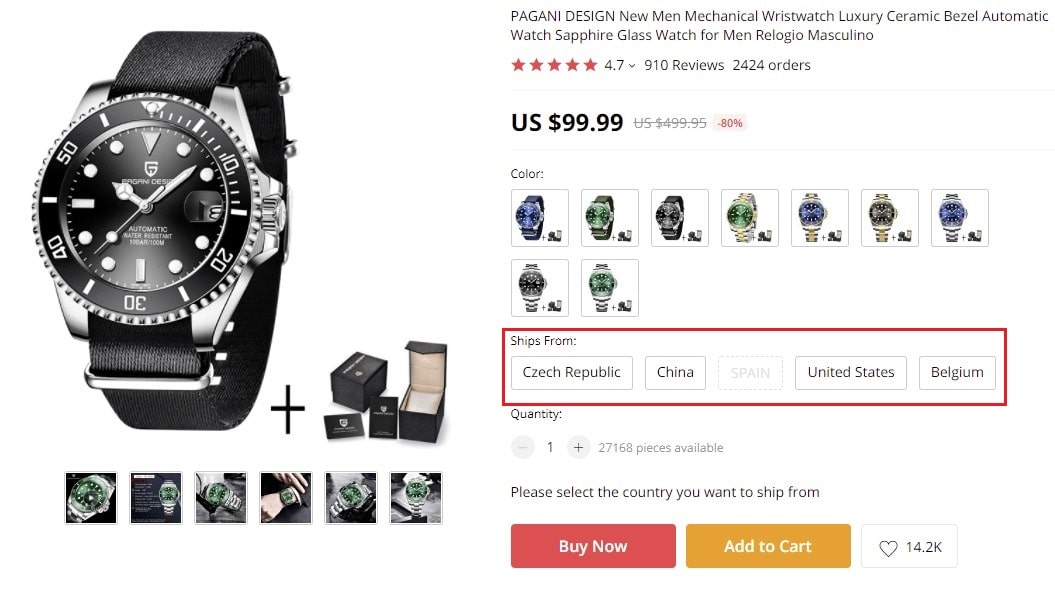Screen dimensions: 1055x595
Task: Open the rating dropdown arrow next to 4.7
Action: tap(632, 66)
